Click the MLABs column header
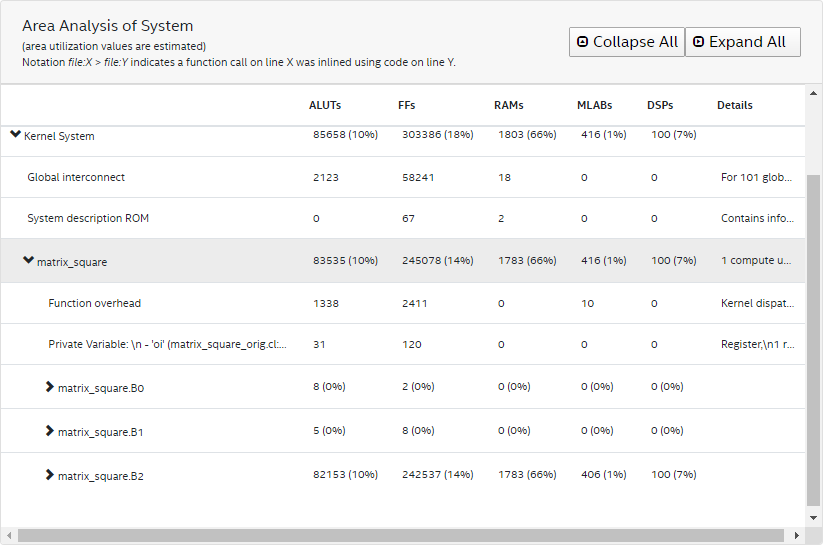The image size is (823, 545). pyautogui.click(x=594, y=105)
